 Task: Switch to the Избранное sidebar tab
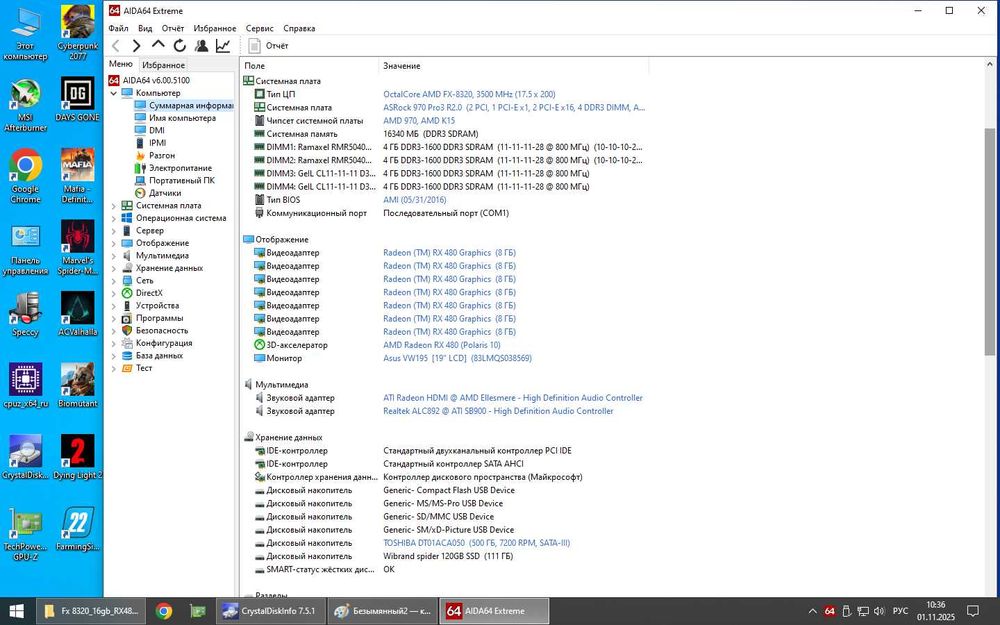(x=163, y=65)
